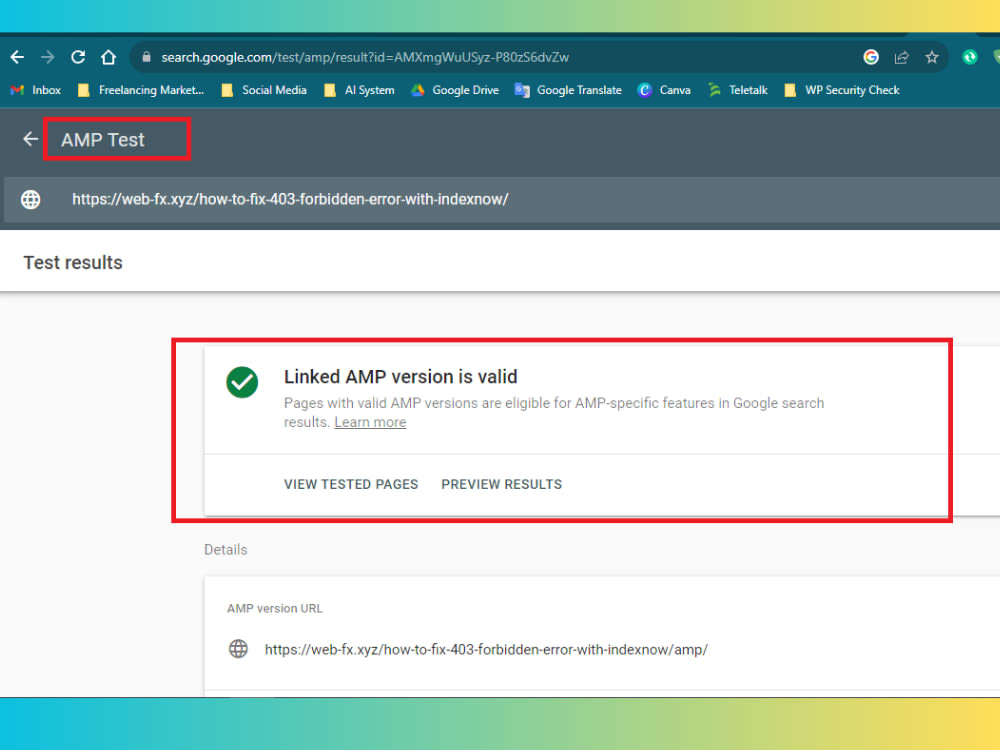Open the Freelancing Market bookmark folder
1000x750 pixels.
tap(140, 90)
